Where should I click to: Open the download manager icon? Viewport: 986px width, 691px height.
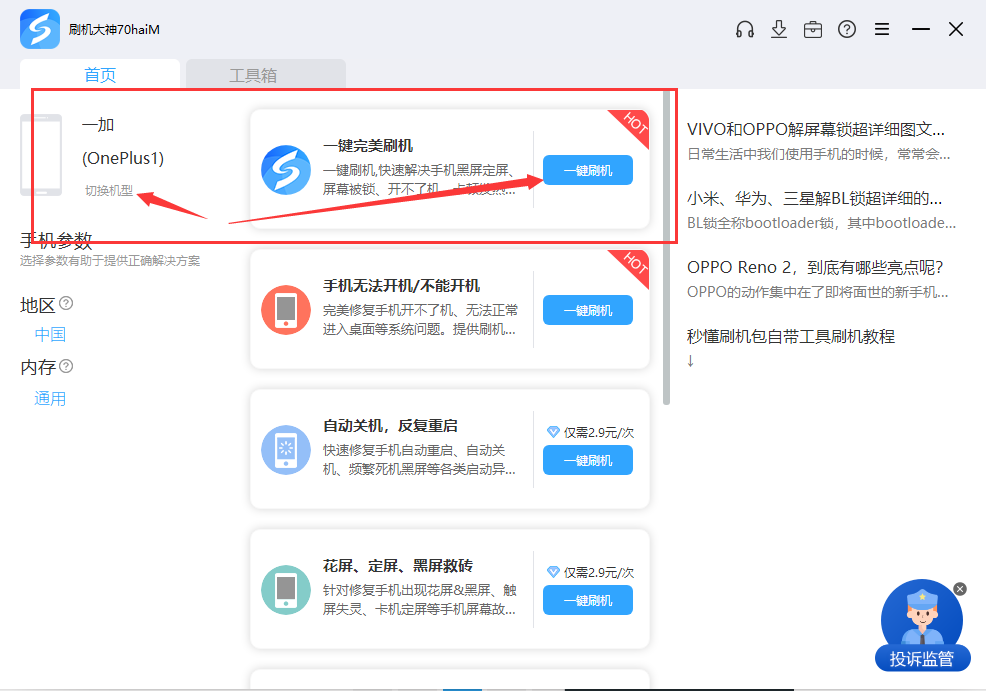click(x=779, y=29)
